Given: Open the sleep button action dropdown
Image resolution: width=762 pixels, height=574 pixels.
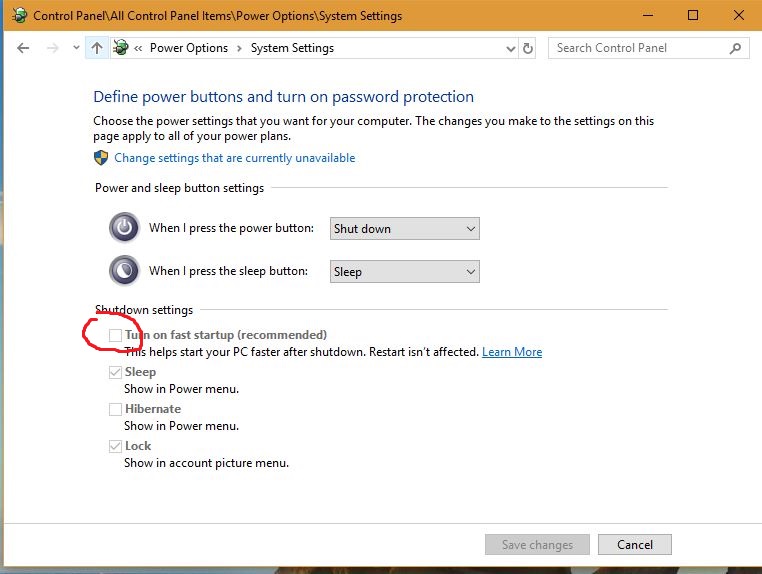Looking at the screenshot, I should coord(404,272).
